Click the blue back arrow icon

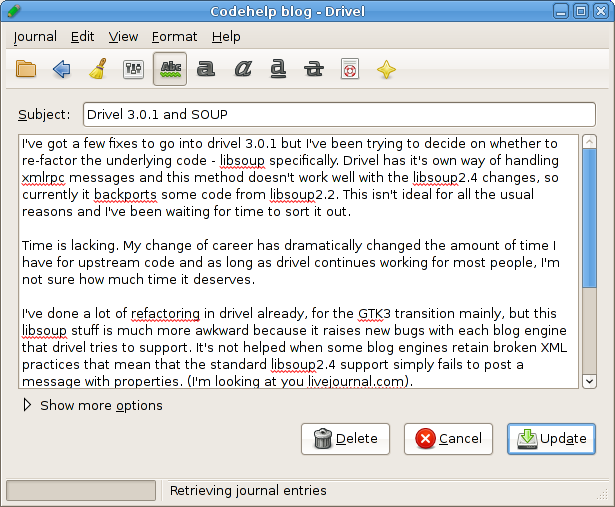point(62,69)
